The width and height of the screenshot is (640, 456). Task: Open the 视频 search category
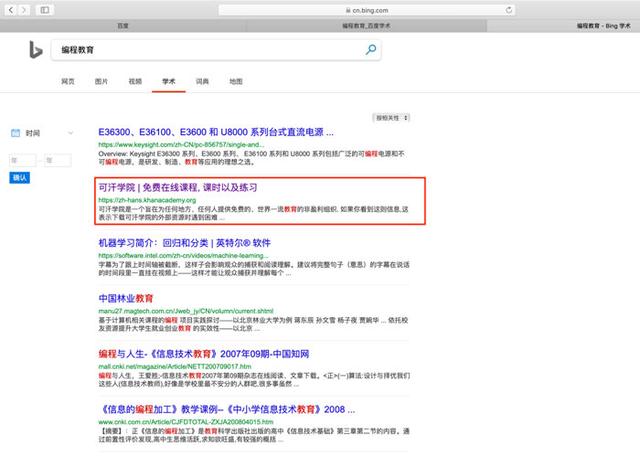[135, 81]
